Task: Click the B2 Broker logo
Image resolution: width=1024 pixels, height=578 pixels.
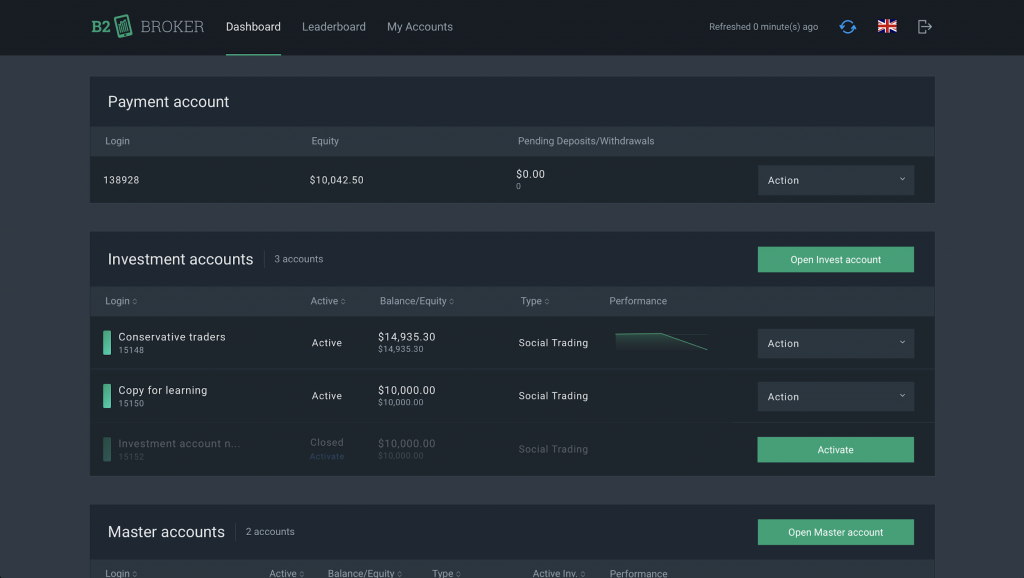Action: 148,27
